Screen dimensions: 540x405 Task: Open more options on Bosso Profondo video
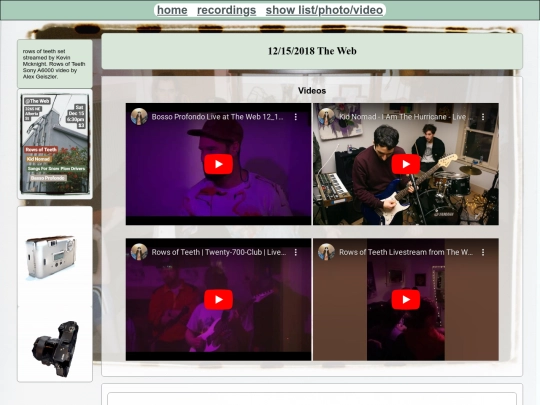pos(295,117)
